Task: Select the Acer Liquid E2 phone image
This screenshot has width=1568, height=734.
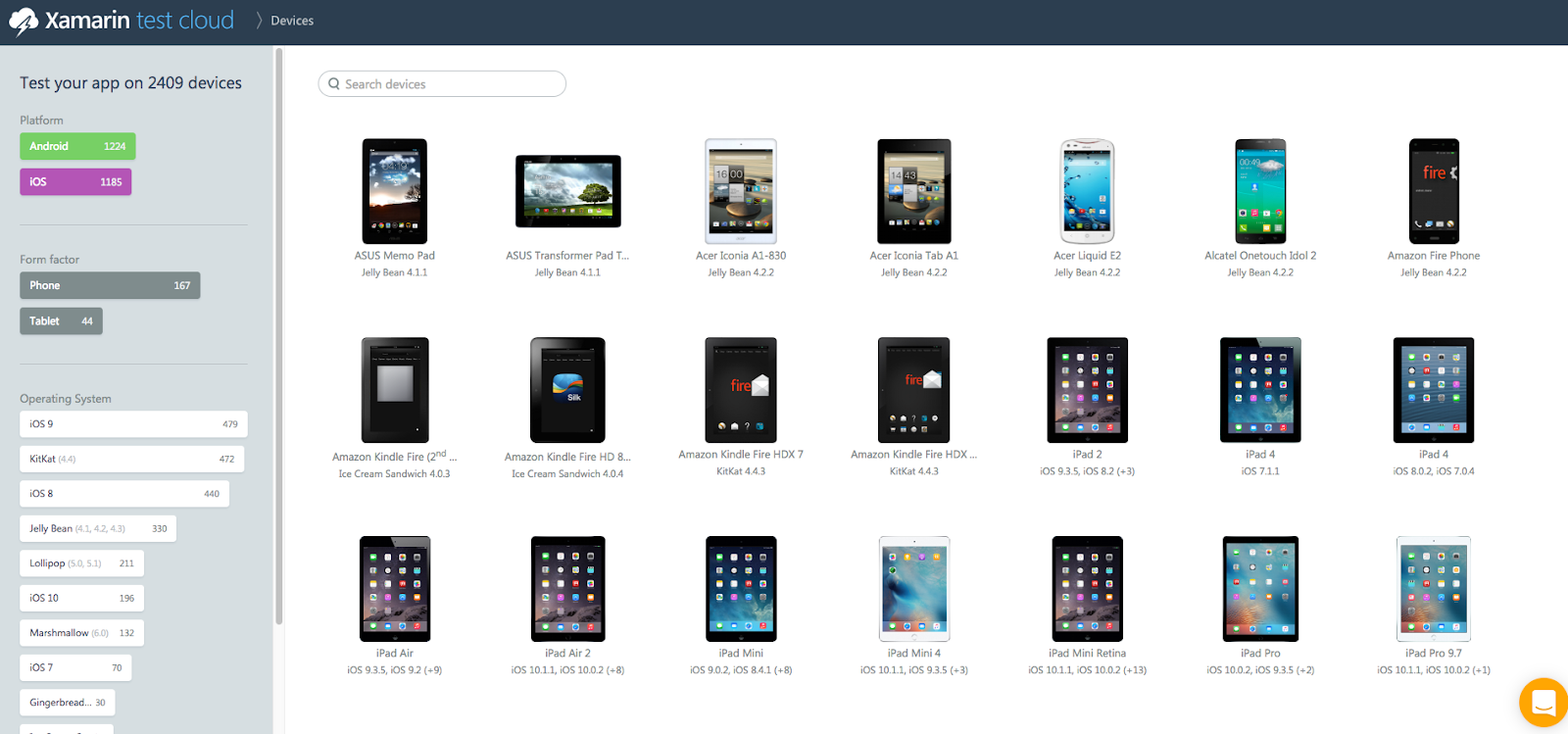Action: [x=1088, y=191]
